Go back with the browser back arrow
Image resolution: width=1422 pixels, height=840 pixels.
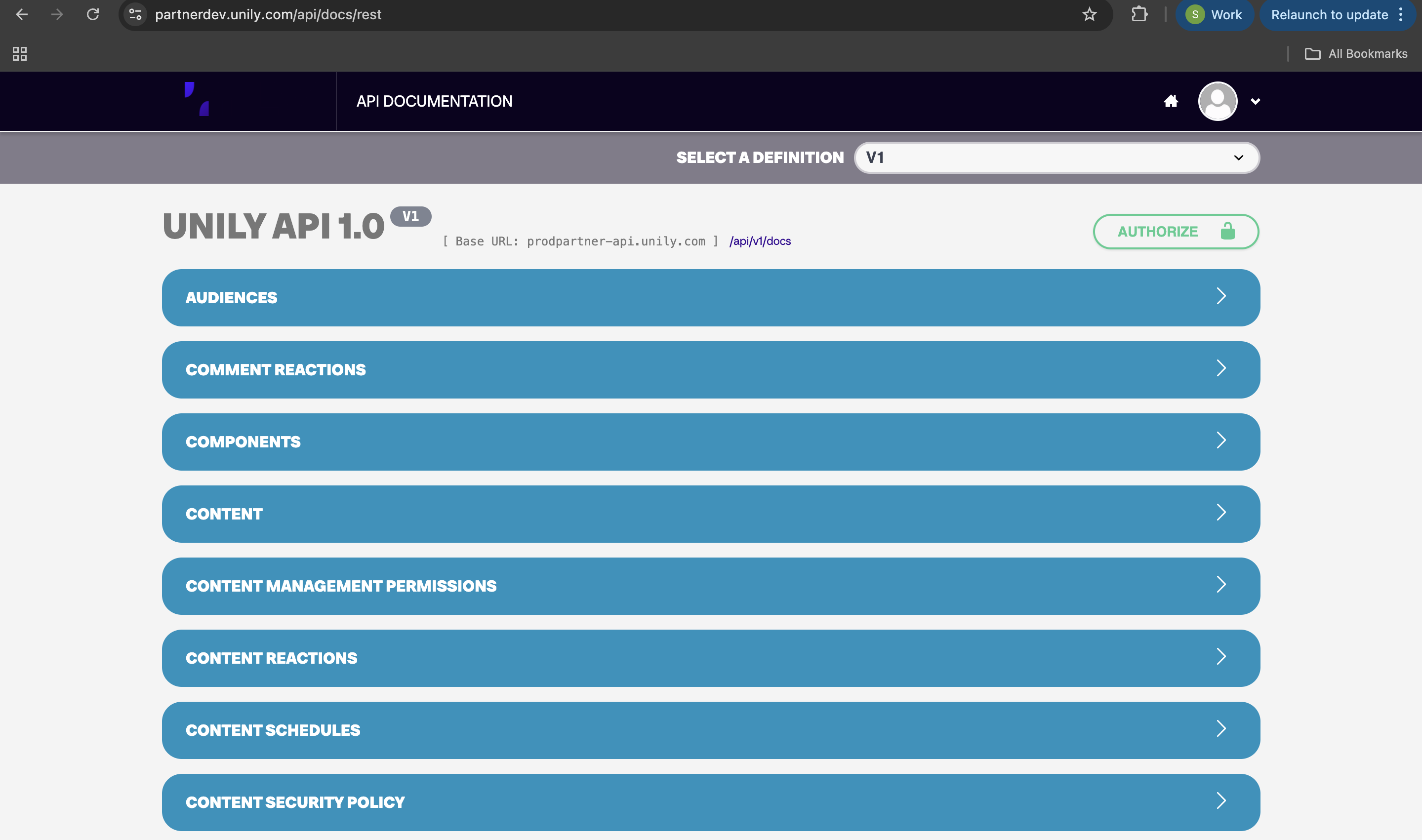(22, 15)
